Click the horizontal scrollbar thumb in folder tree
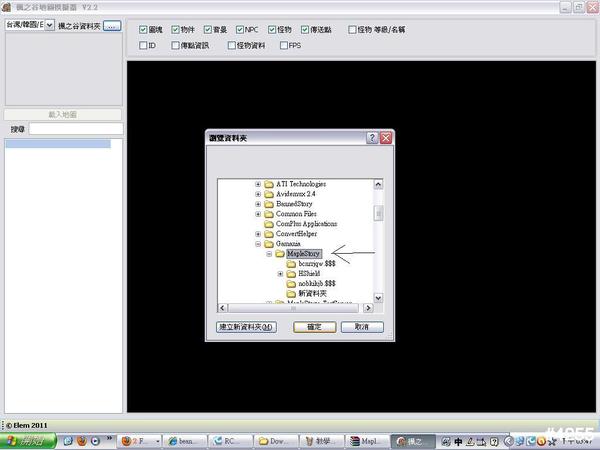Viewport: 600px width, 450px height. [x=293, y=308]
